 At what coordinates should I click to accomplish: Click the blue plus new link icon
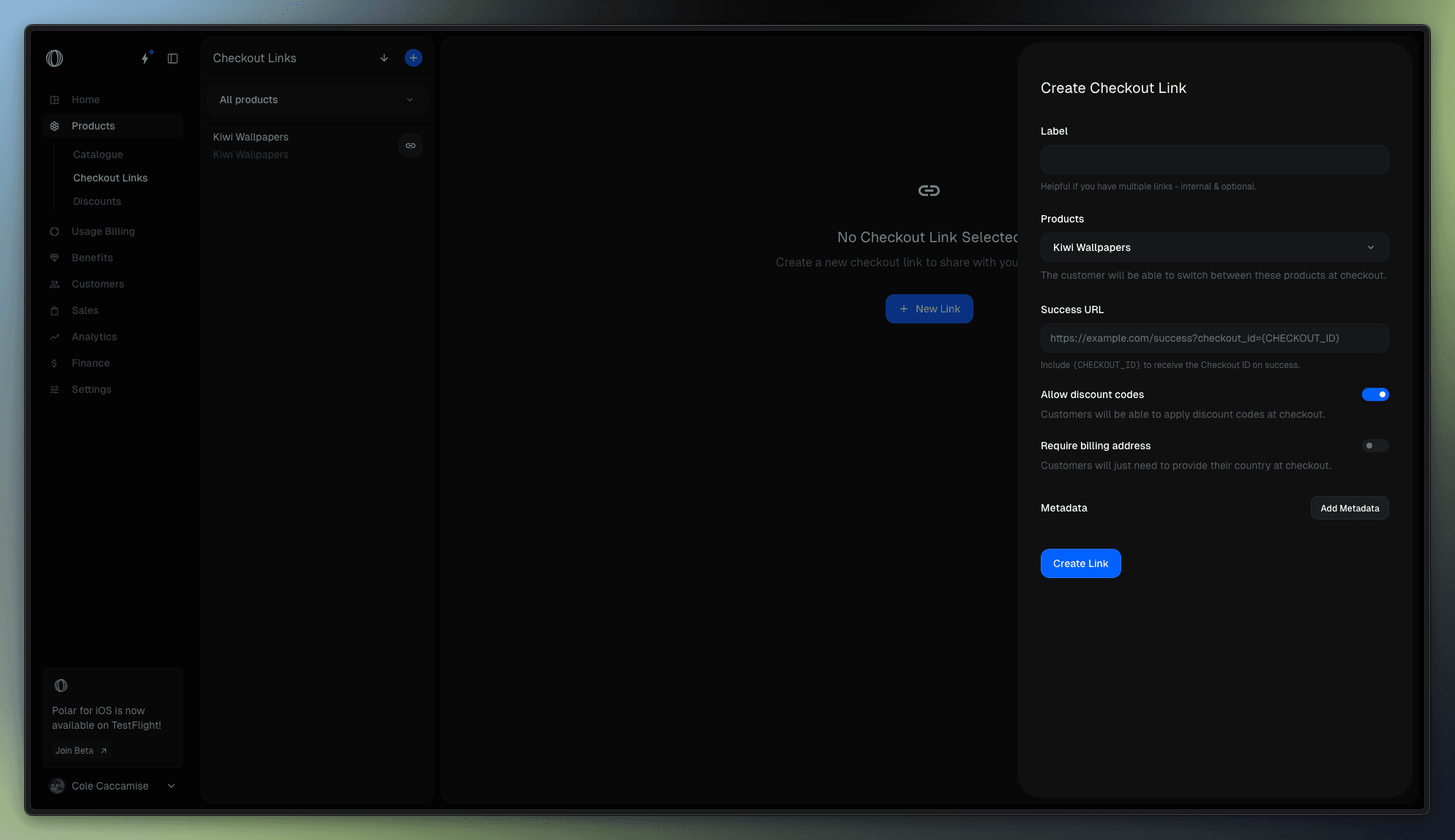coord(414,58)
